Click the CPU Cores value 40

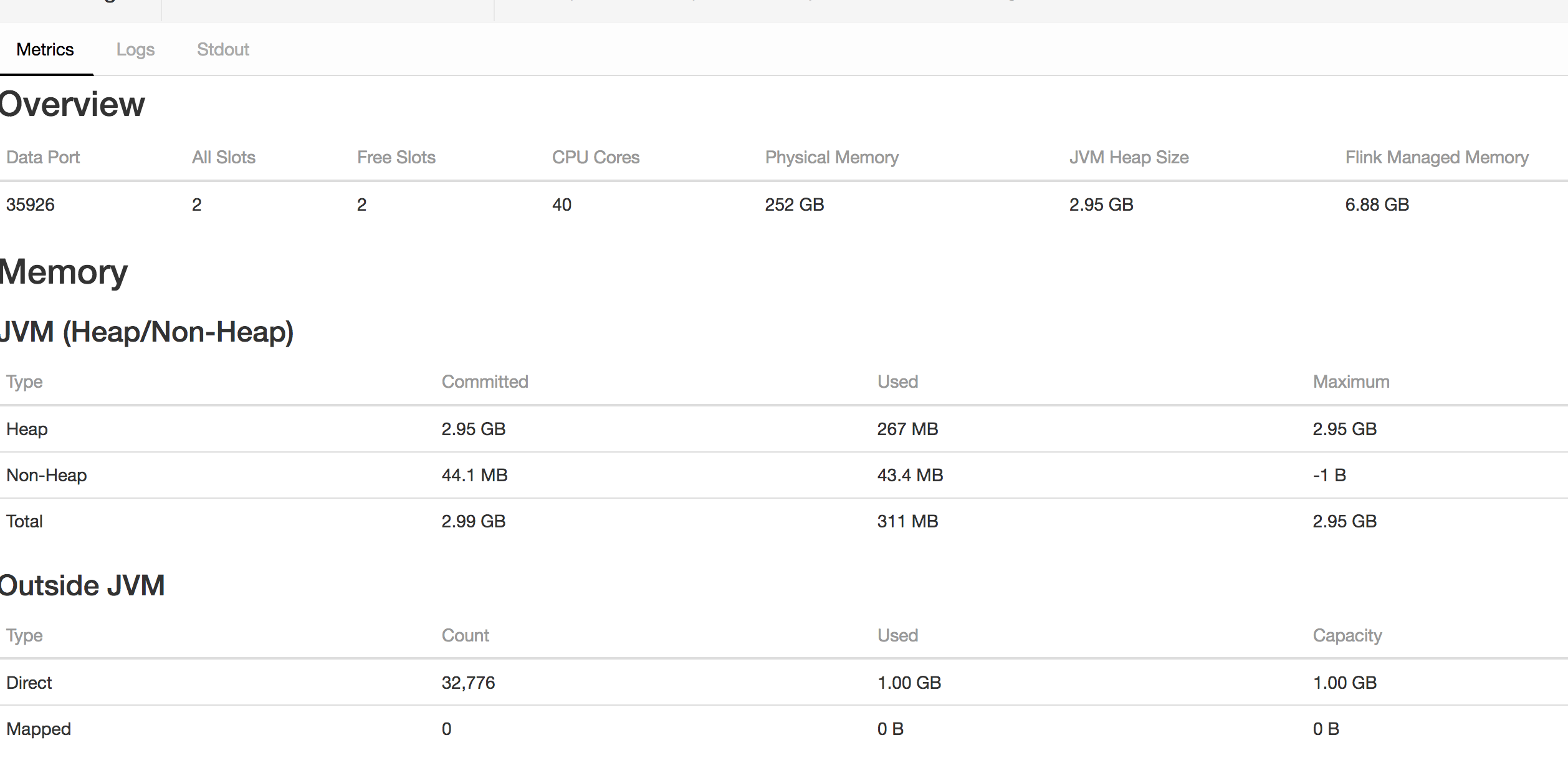pos(562,205)
